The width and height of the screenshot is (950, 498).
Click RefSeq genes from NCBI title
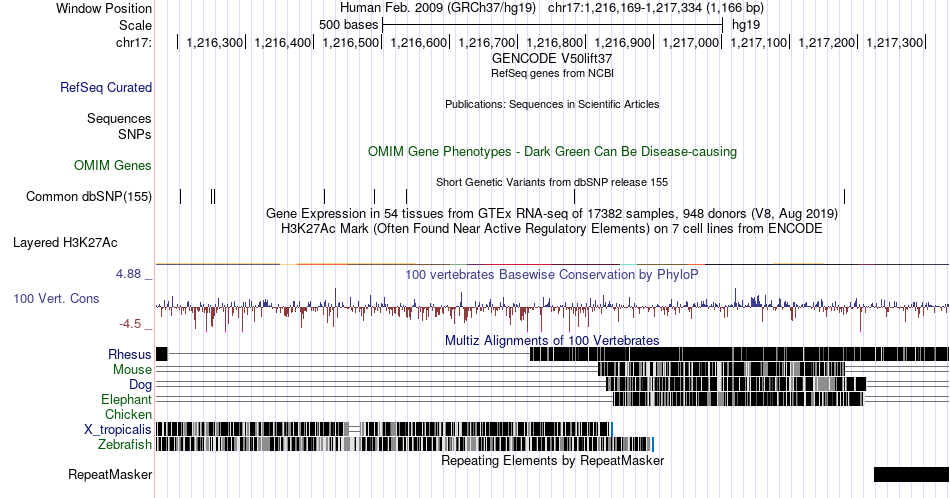coord(552,73)
